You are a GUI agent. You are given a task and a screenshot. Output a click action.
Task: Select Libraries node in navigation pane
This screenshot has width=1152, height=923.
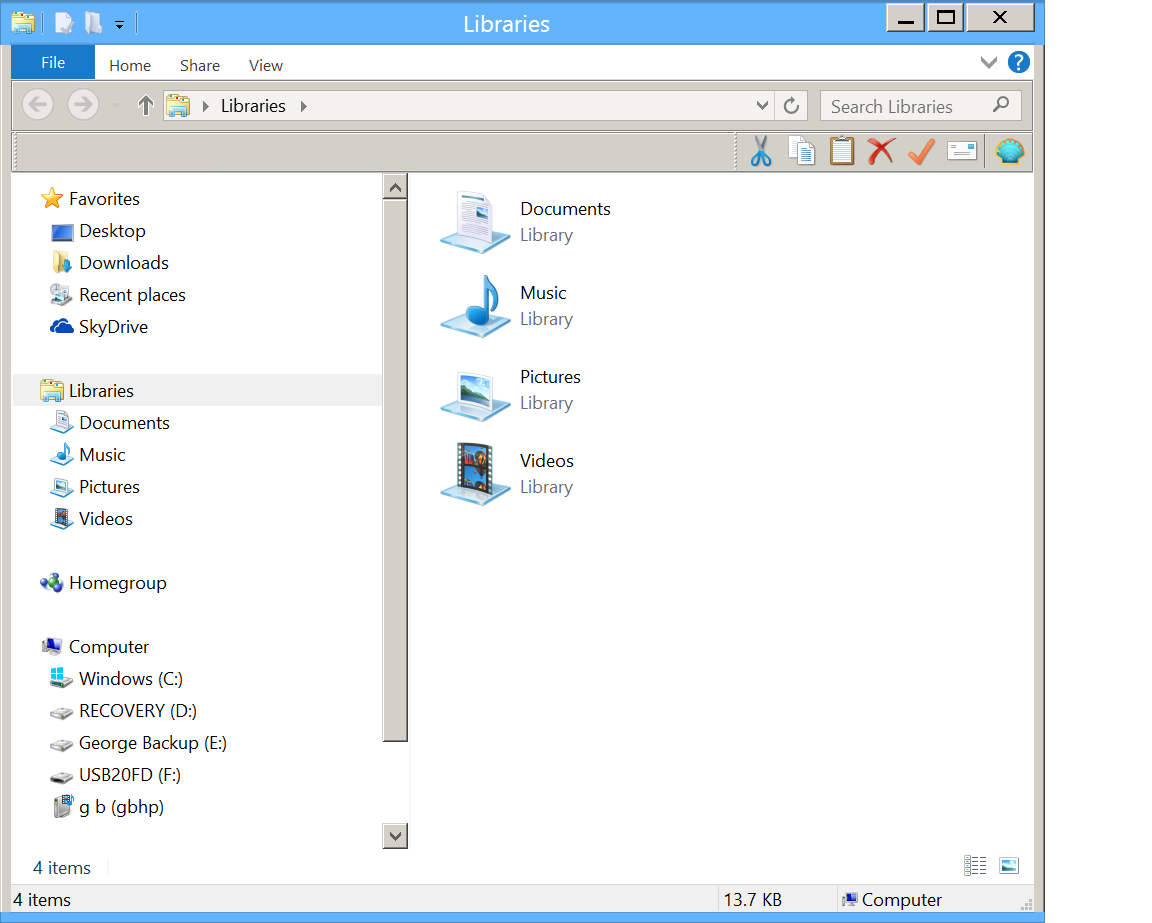[197, 390]
